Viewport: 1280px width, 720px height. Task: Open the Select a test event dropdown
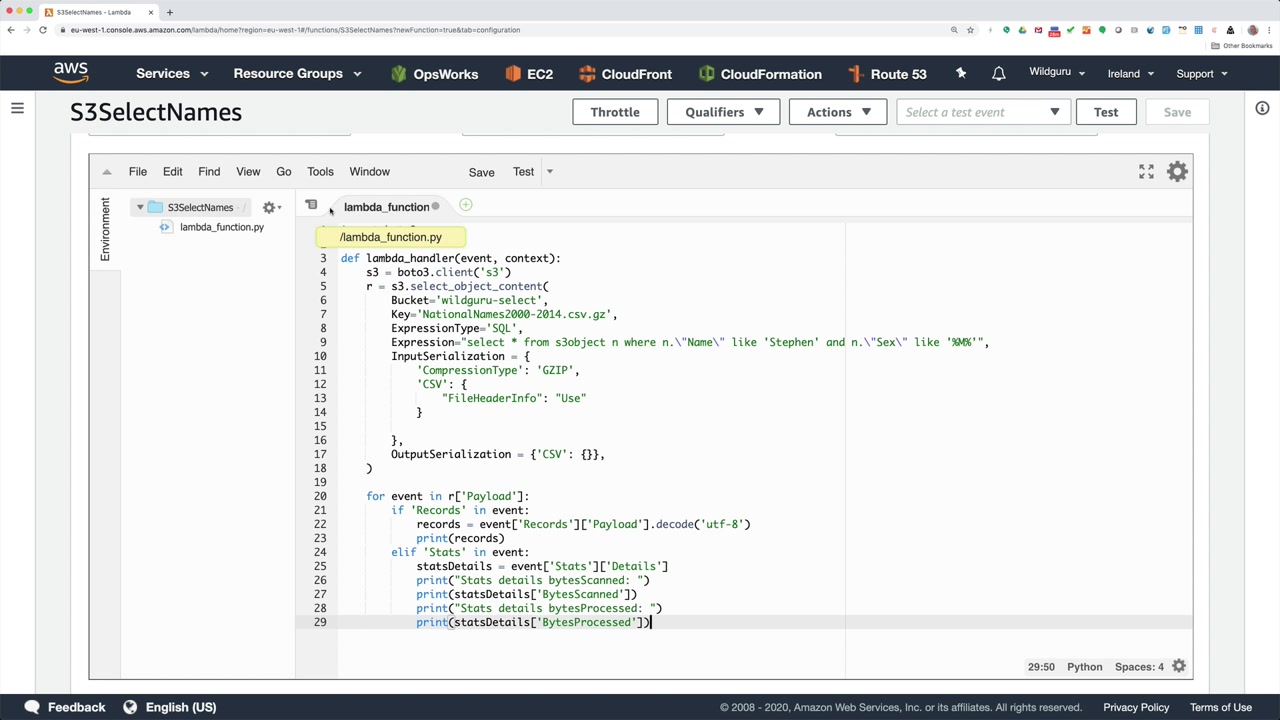coord(983,112)
